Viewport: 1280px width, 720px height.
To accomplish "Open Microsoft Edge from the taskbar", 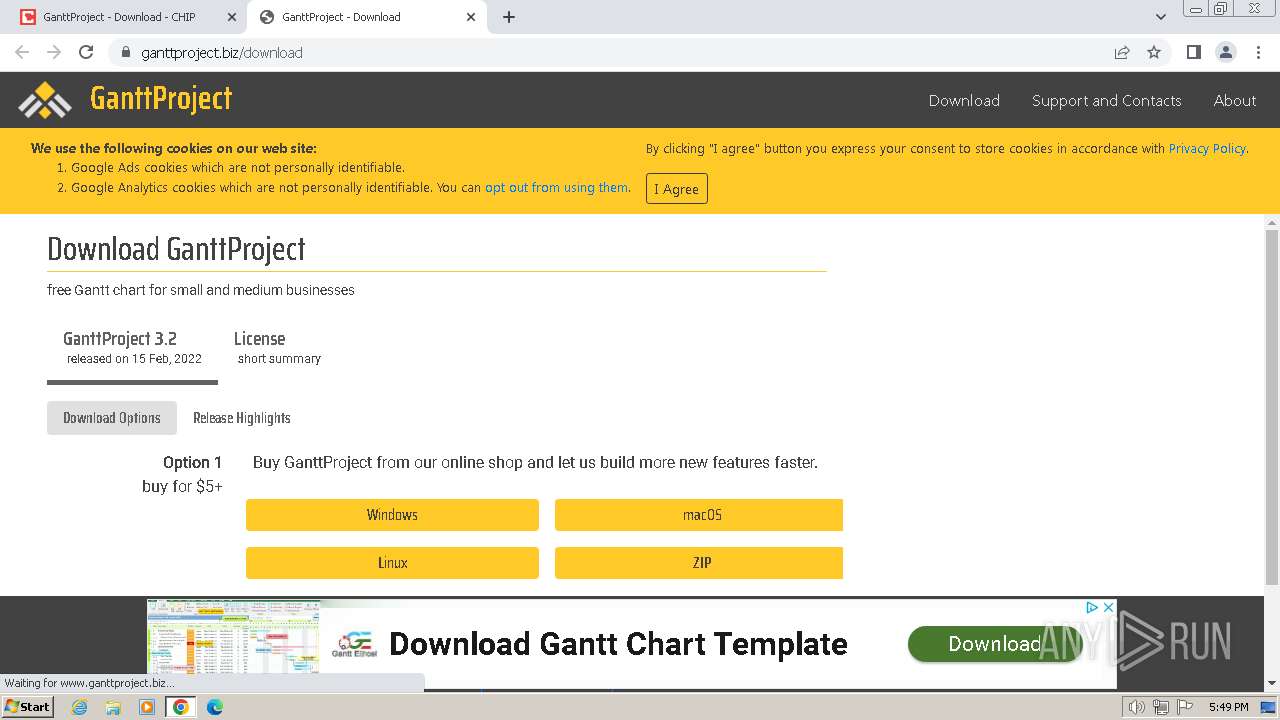I will click(x=215, y=707).
